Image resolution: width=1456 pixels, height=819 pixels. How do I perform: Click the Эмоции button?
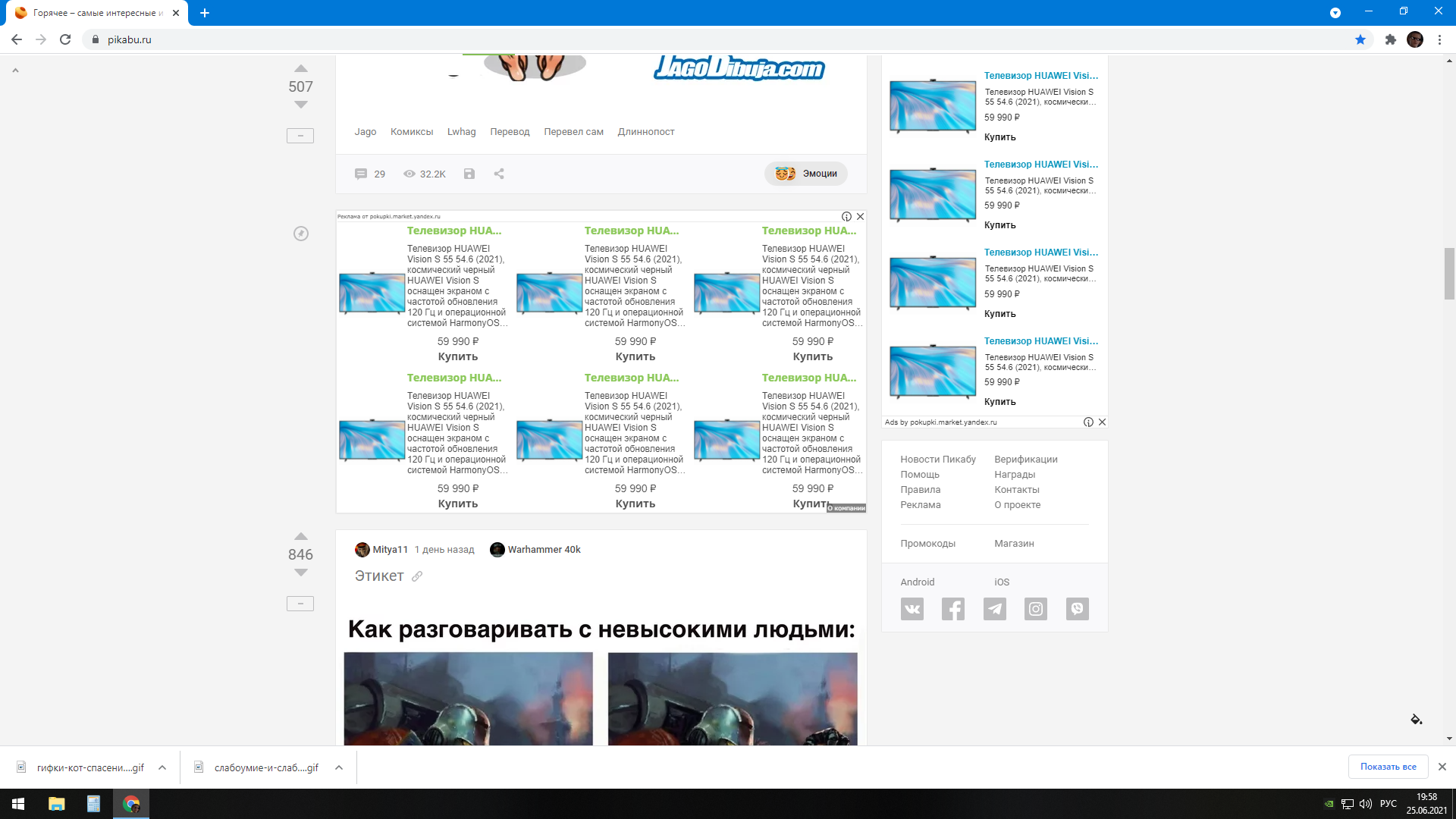tap(806, 174)
